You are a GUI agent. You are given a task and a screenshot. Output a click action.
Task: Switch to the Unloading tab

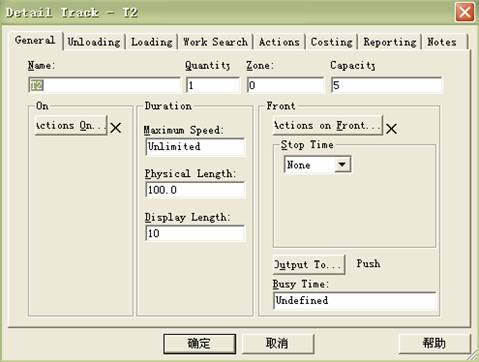point(94,42)
